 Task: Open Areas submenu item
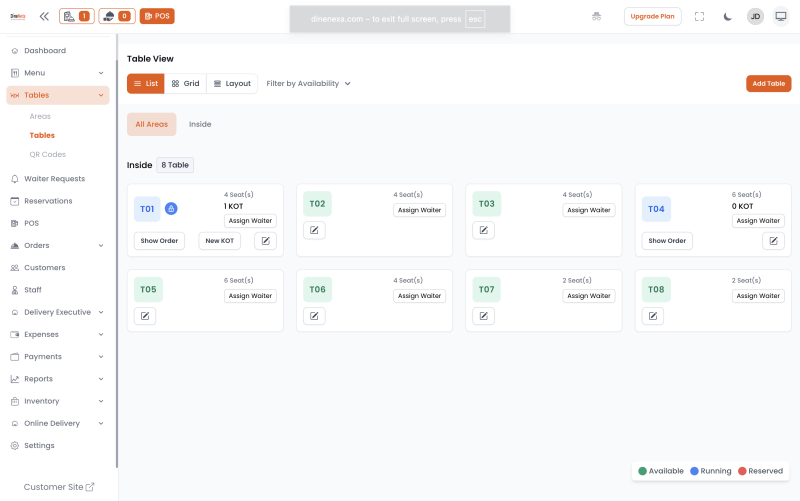point(40,116)
